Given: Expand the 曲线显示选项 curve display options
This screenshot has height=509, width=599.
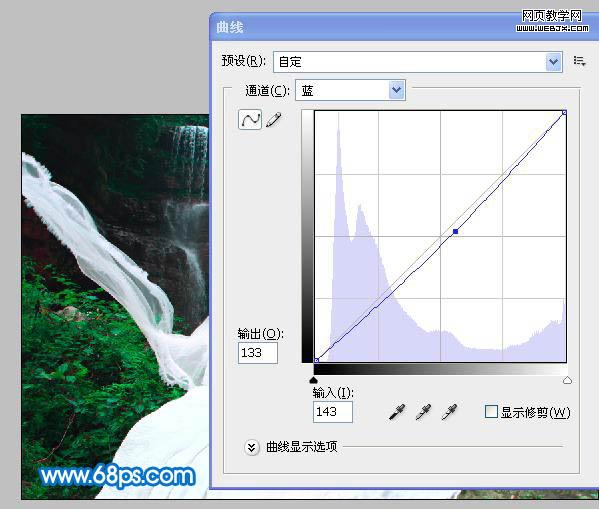Looking at the screenshot, I should pyautogui.click(x=251, y=447).
